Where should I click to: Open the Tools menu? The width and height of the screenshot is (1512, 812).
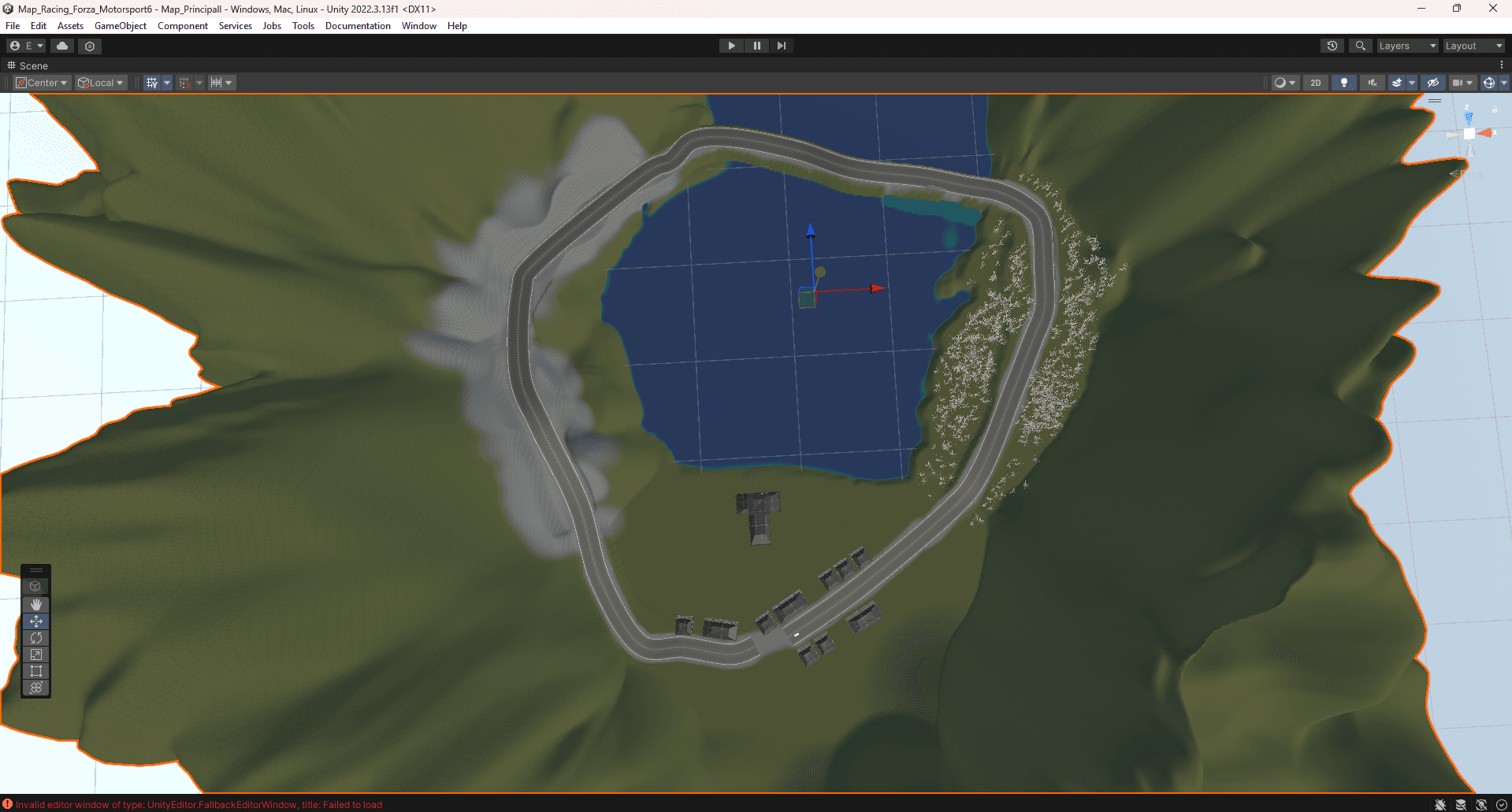pos(303,26)
